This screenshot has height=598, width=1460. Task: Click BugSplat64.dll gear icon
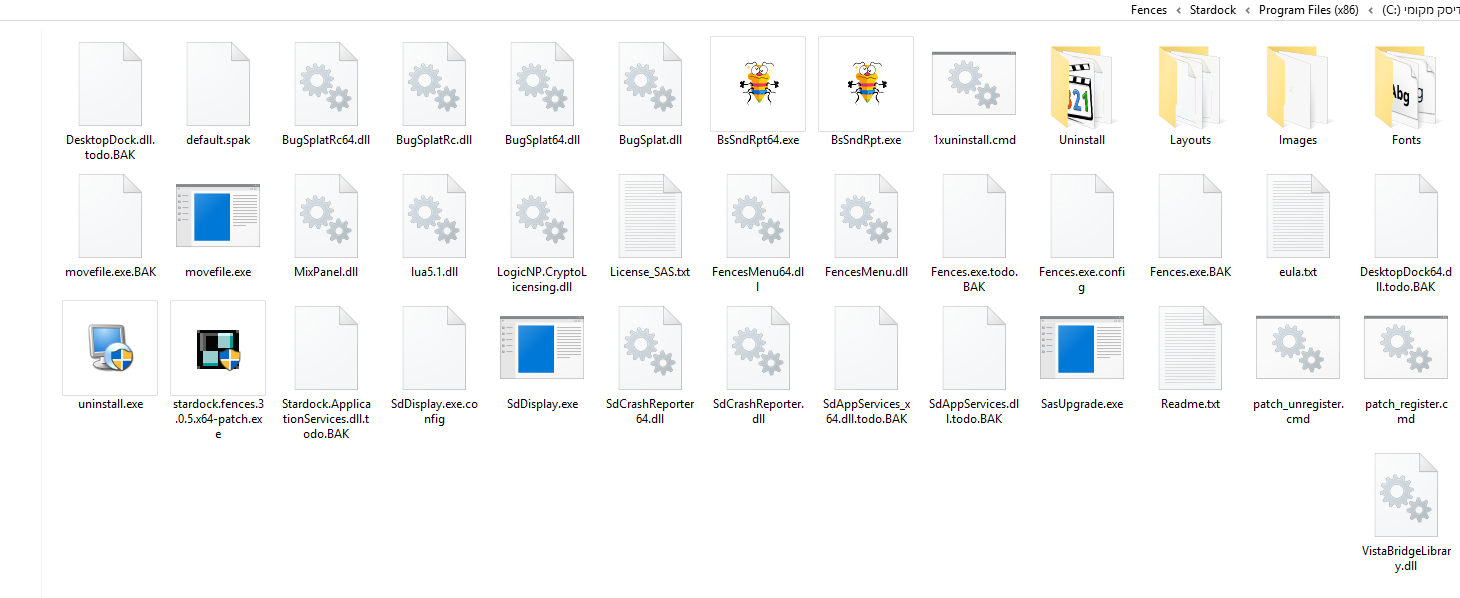[x=542, y=84]
